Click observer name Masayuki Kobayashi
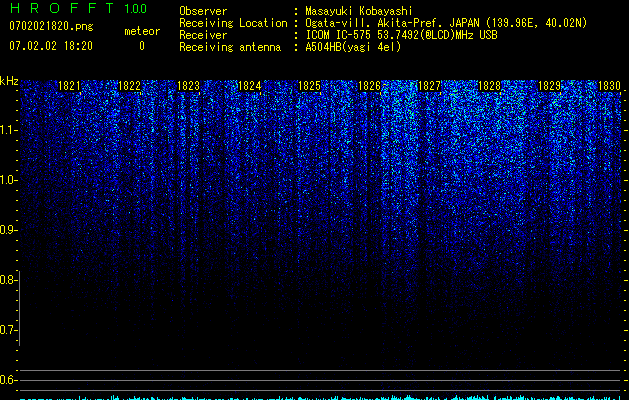Screen dimensions: 629x400 (x=359, y=11)
